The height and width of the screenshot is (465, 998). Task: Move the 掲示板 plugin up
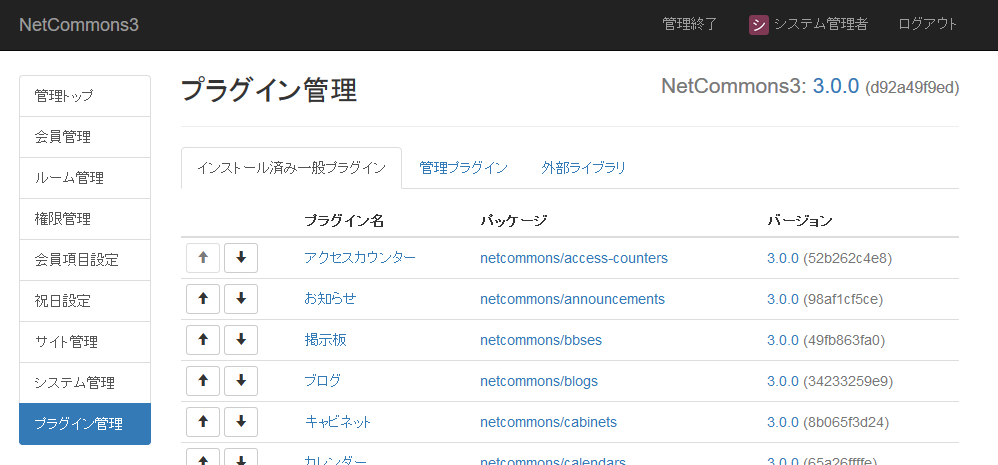[x=203, y=340]
